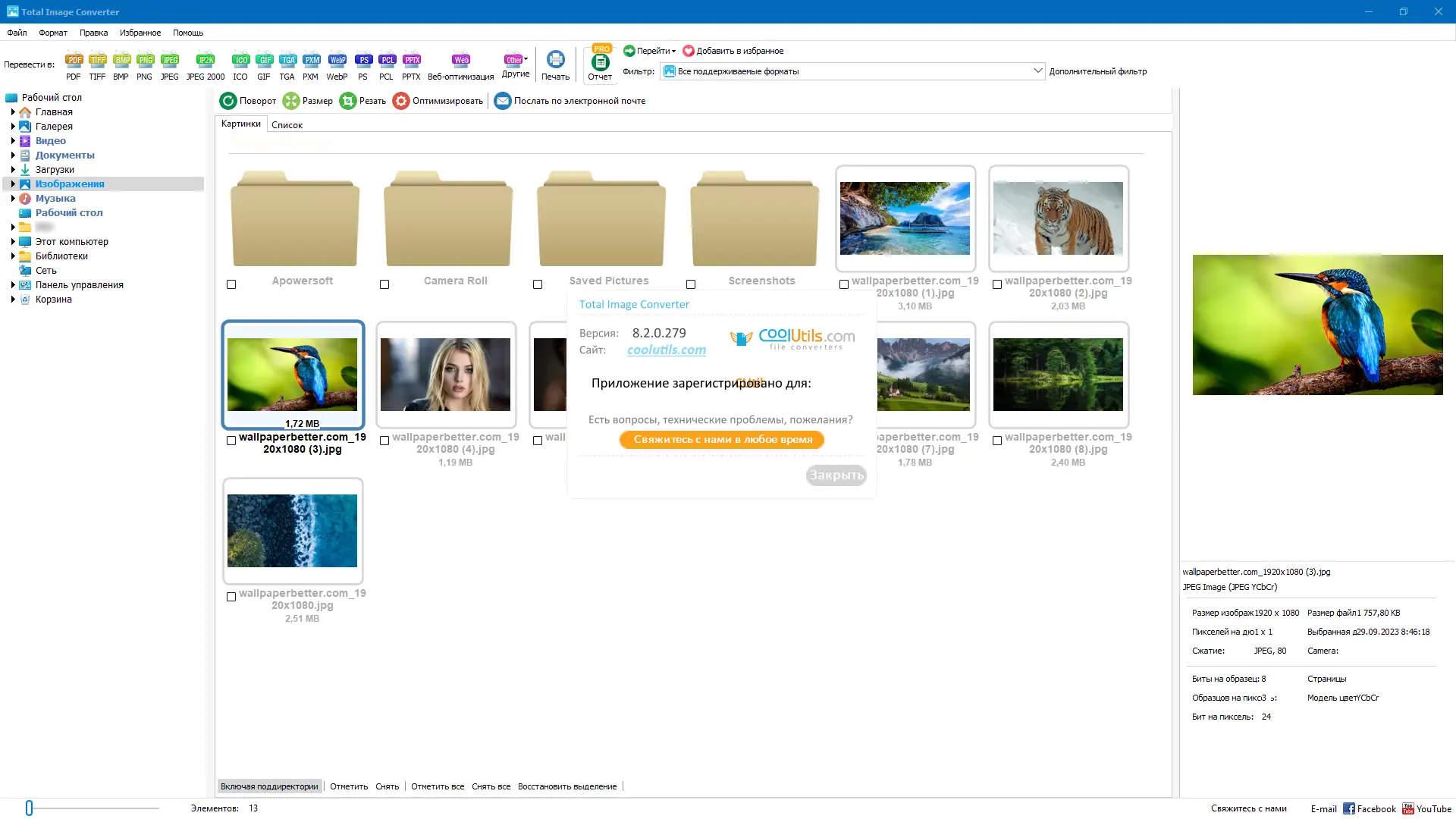
Task: Select the Crop tool icon
Action: (347, 101)
